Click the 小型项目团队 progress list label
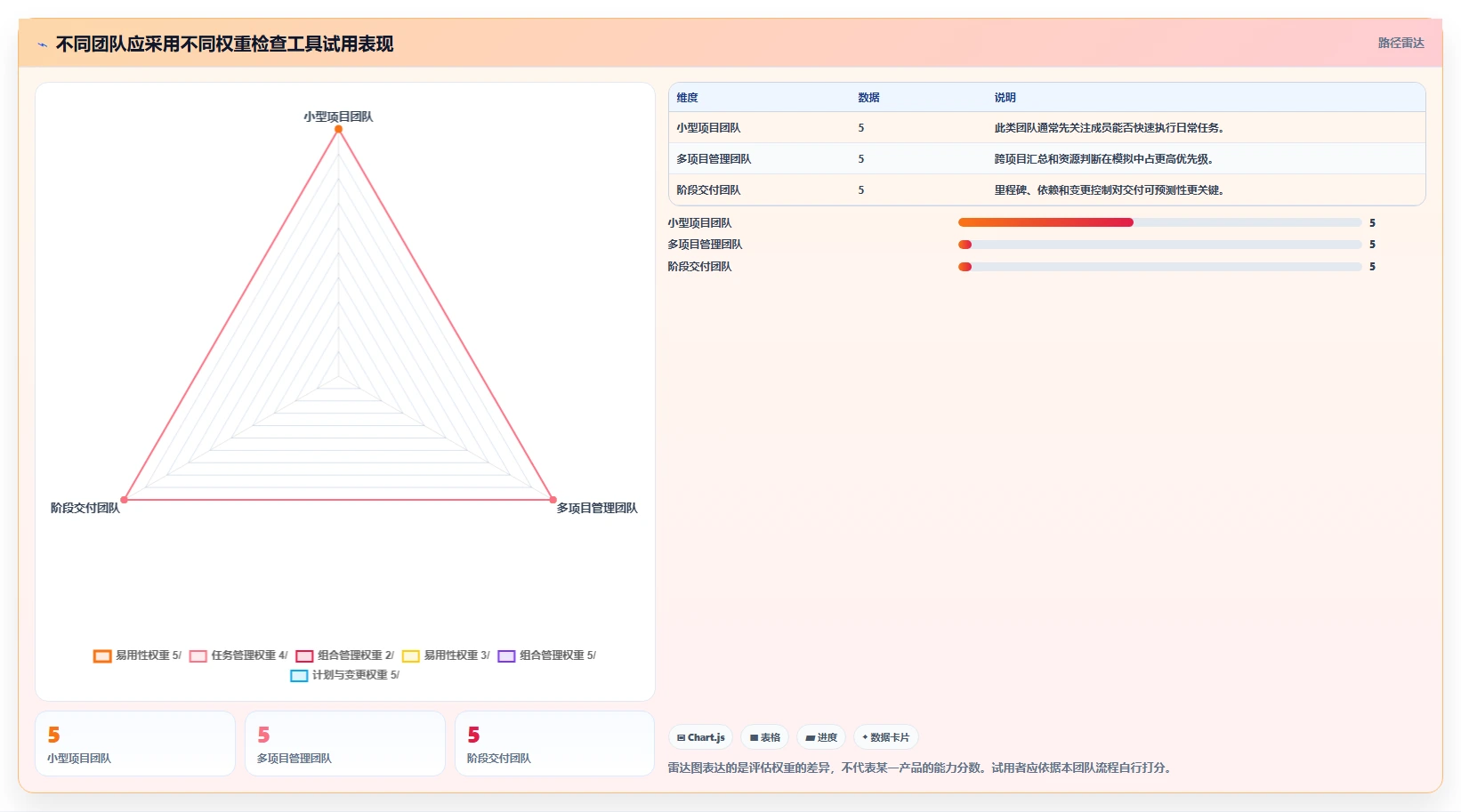 pyautogui.click(x=699, y=223)
